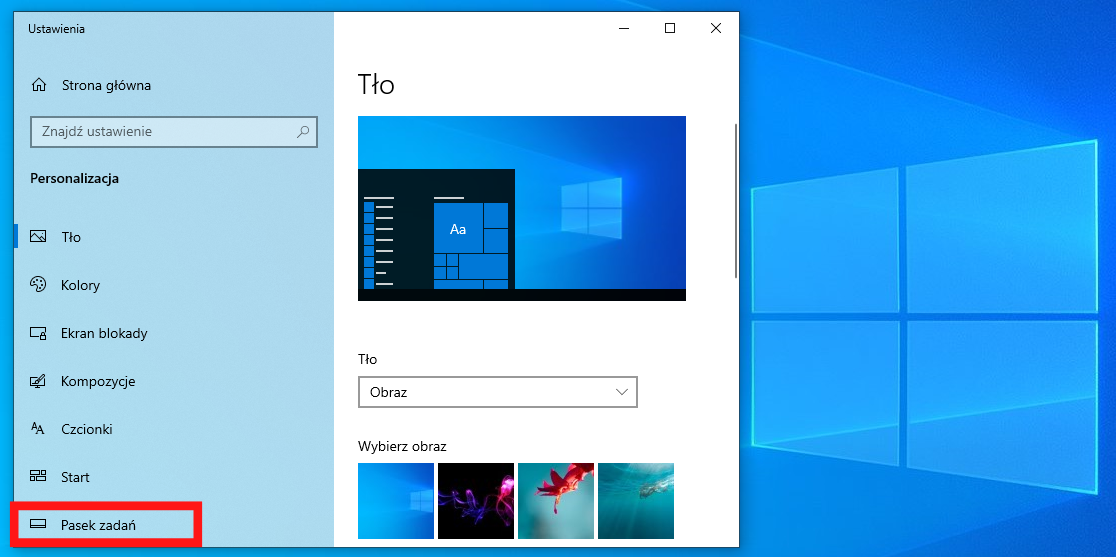Choose the purple smoke wallpaper thumbnail
Screen dimensions: 1116x557
point(475,501)
